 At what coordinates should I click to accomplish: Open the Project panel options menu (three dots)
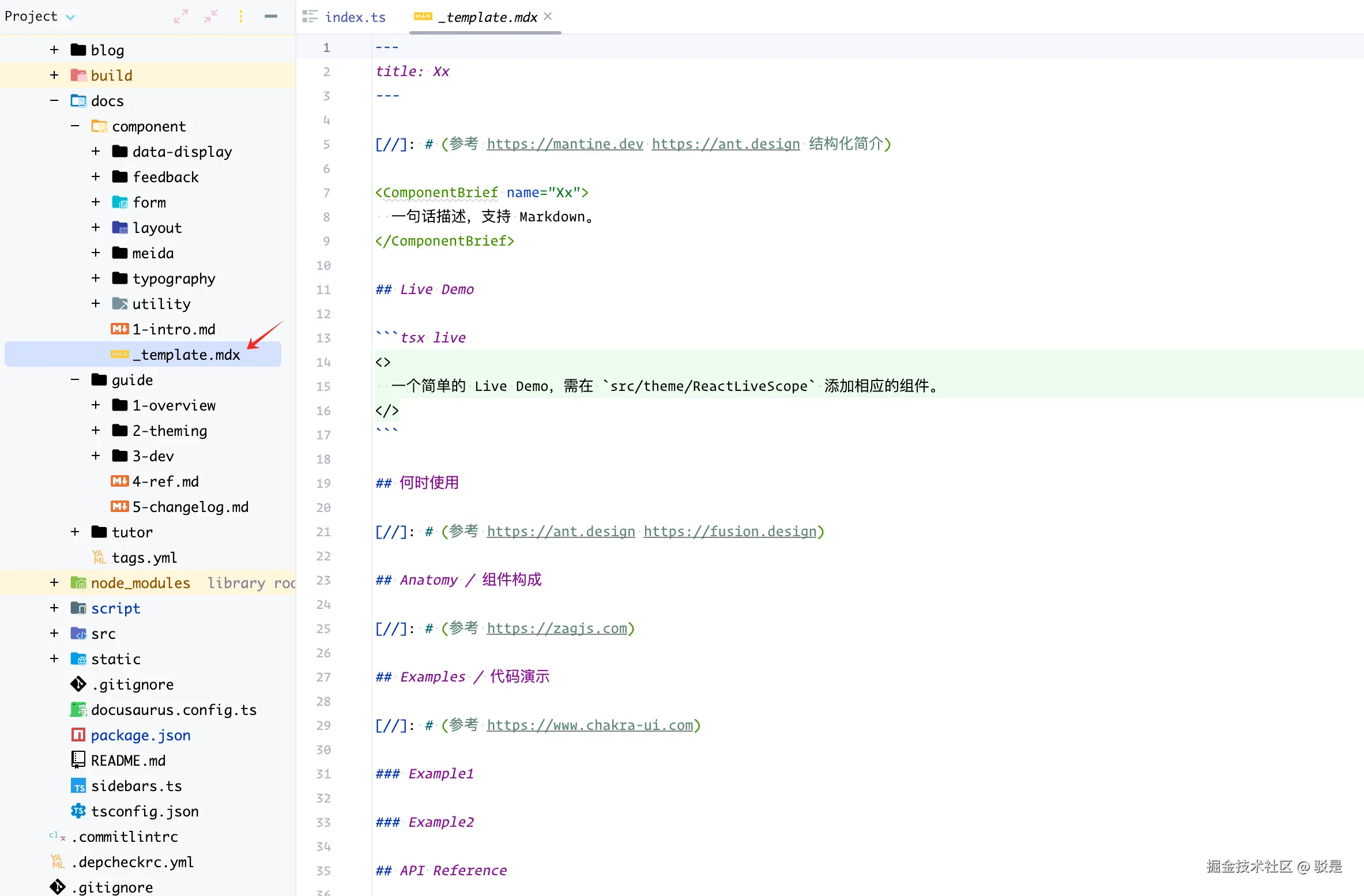click(241, 16)
